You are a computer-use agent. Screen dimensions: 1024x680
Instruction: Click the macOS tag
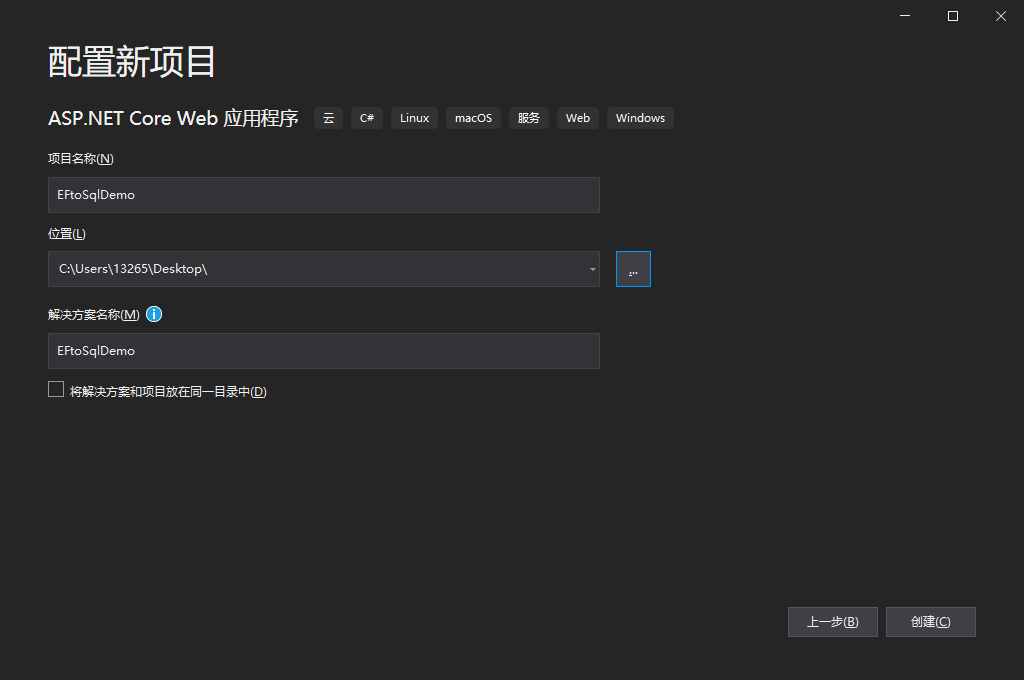473,118
